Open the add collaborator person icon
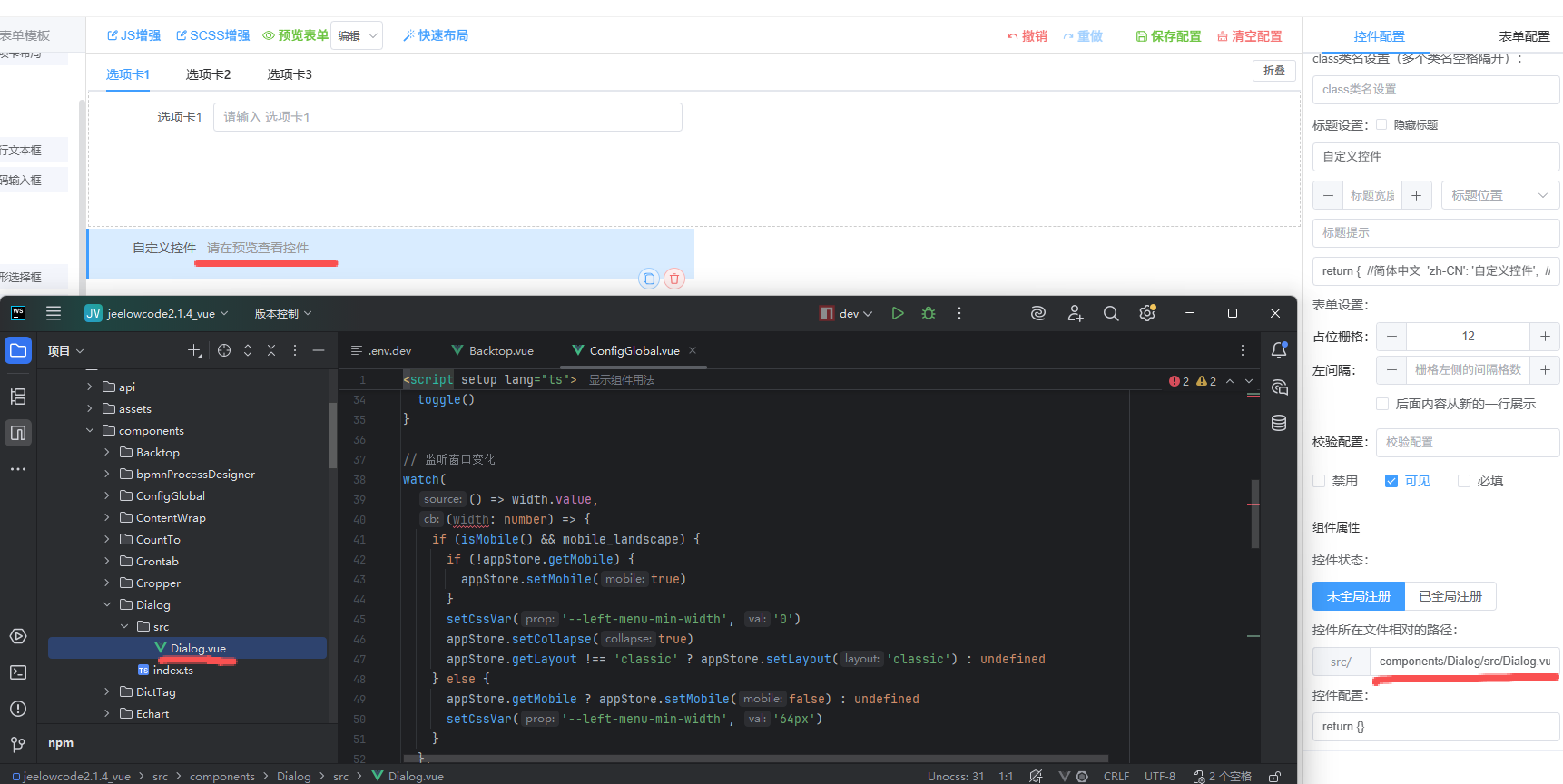The width and height of the screenshot is (1563, 784). (x=1076, y=313)
